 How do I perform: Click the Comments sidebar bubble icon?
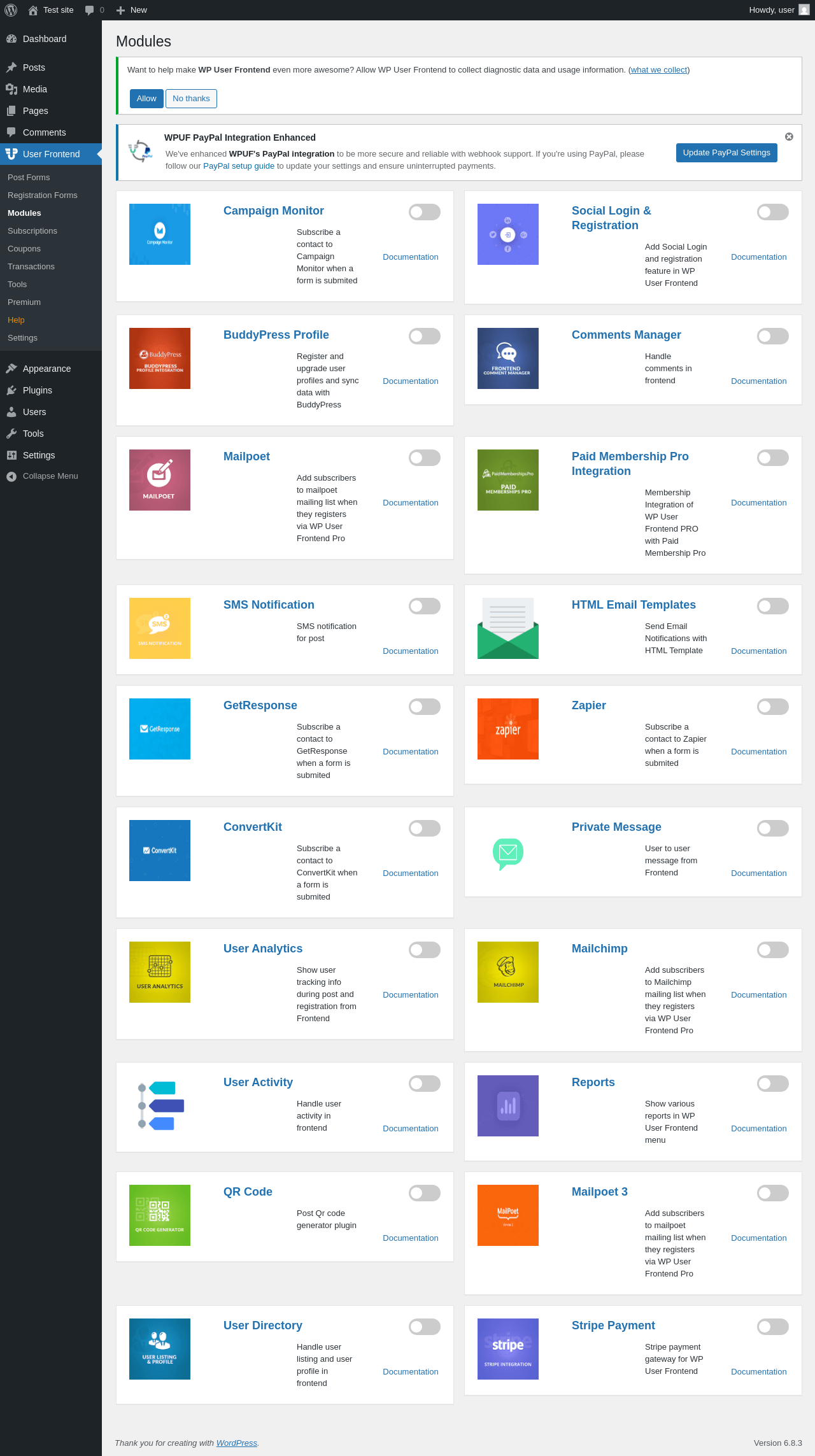click(x=11, y=132)
